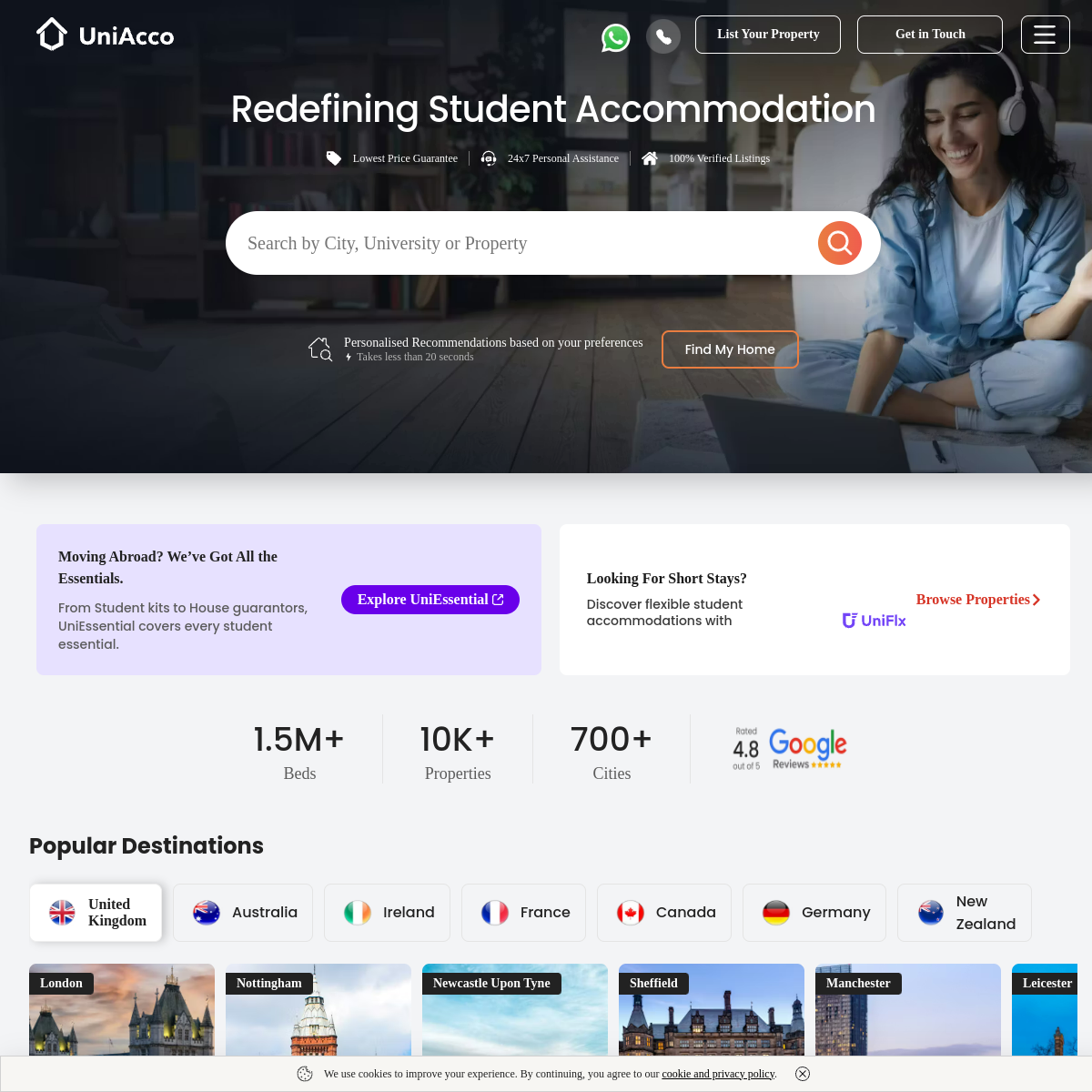Viewport: 1092px width, 1092px height.
Task: Focus the city or university search field
Action: point(523,243)
